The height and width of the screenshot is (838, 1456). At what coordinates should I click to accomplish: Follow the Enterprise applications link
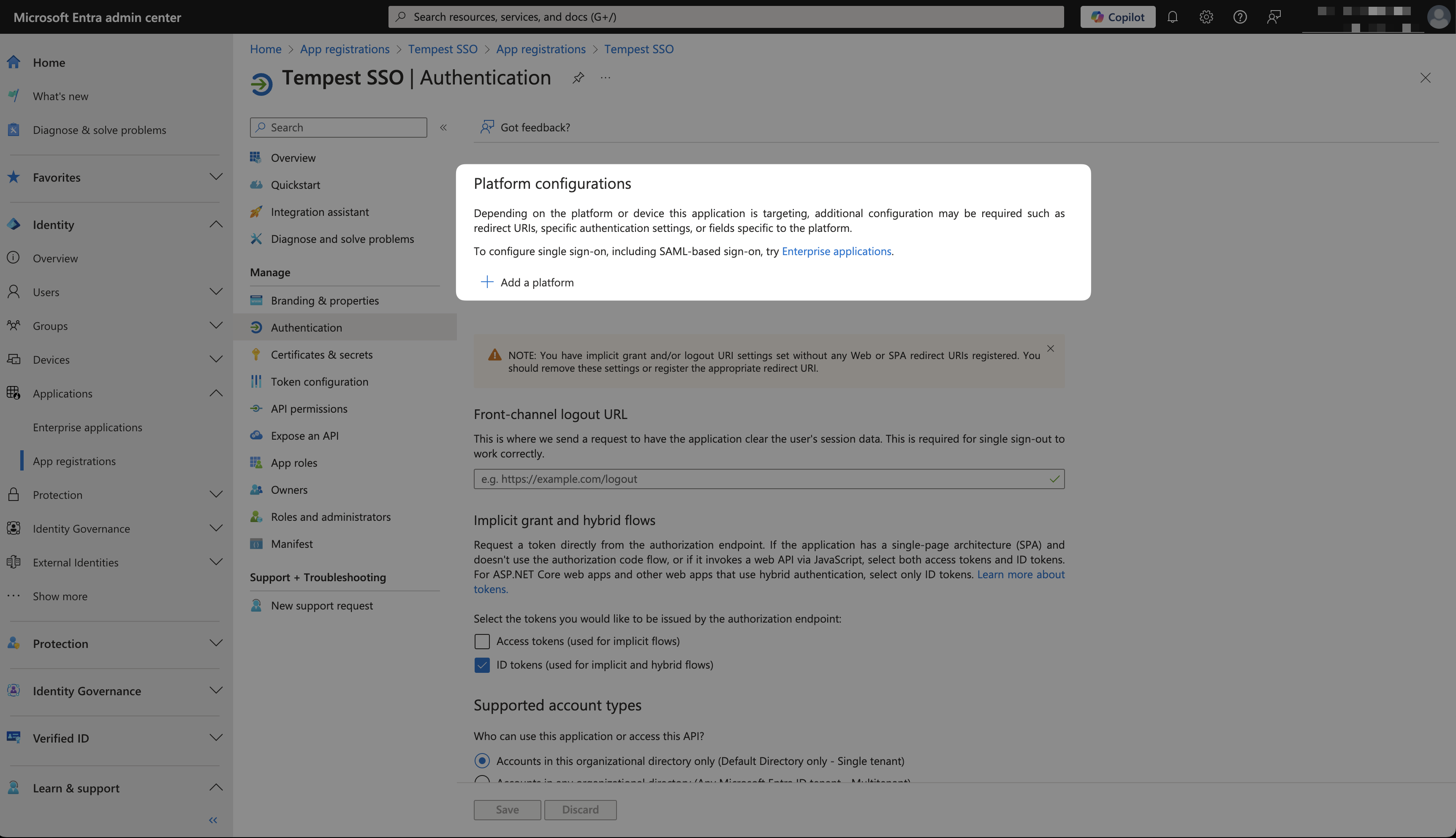coord(836,251)
